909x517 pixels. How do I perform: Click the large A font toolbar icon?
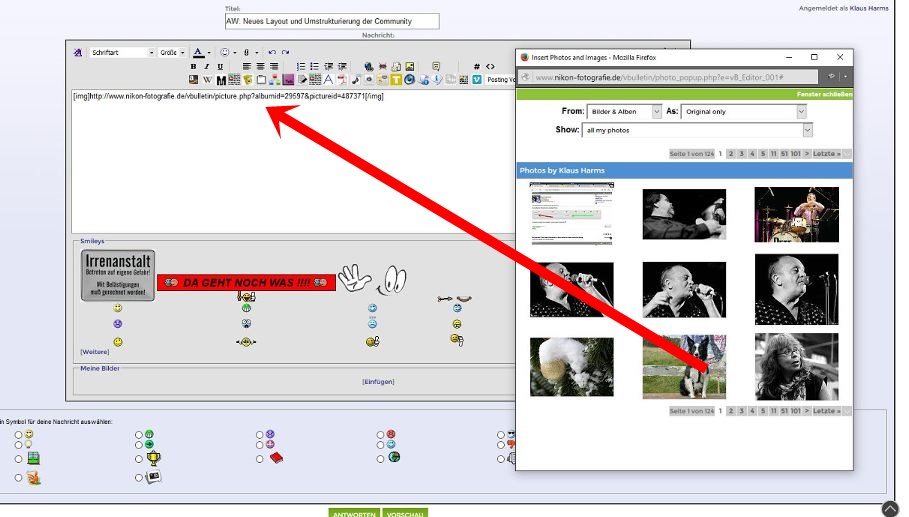(x=329, y=80)
